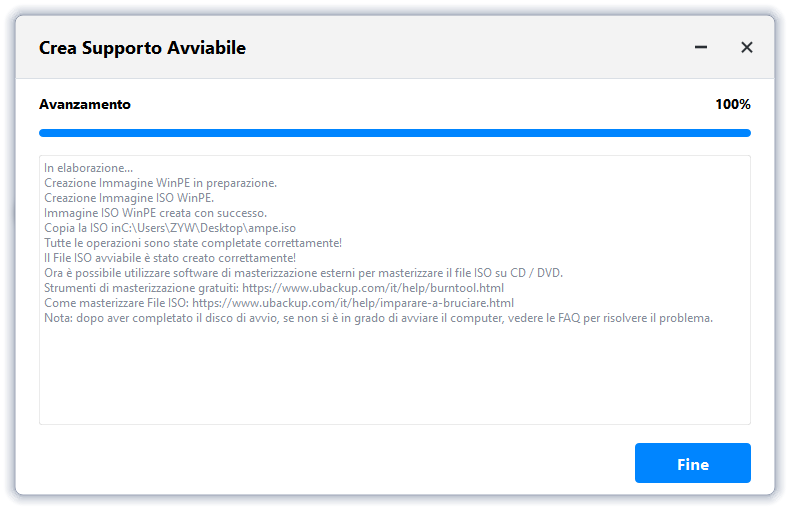
Task: Click the Fine button
Action: click(692, 464)
